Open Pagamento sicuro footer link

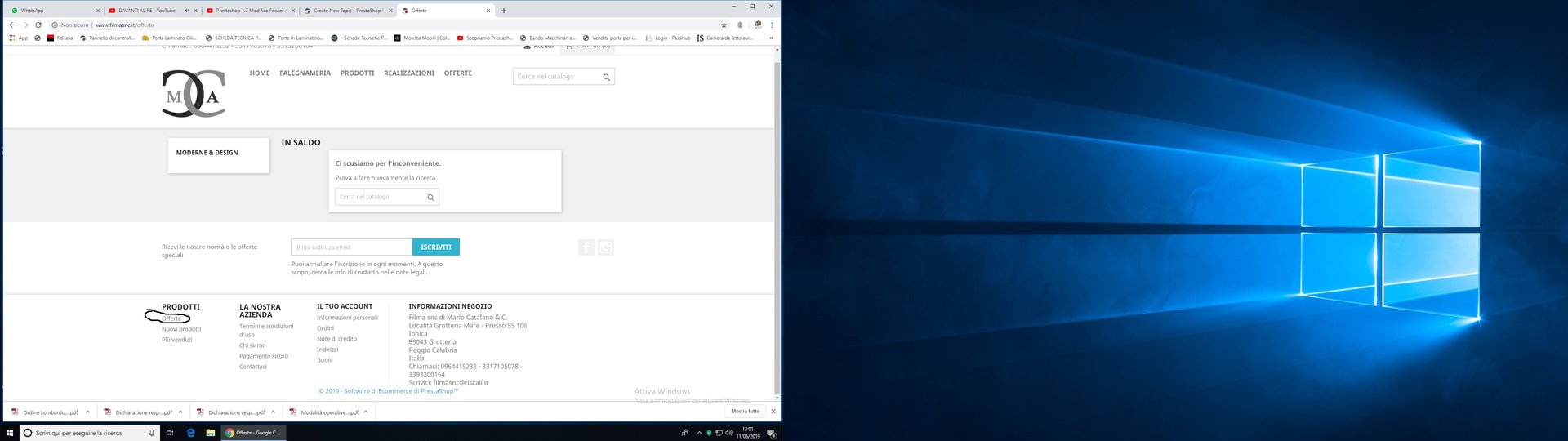(x=264, y=356)
